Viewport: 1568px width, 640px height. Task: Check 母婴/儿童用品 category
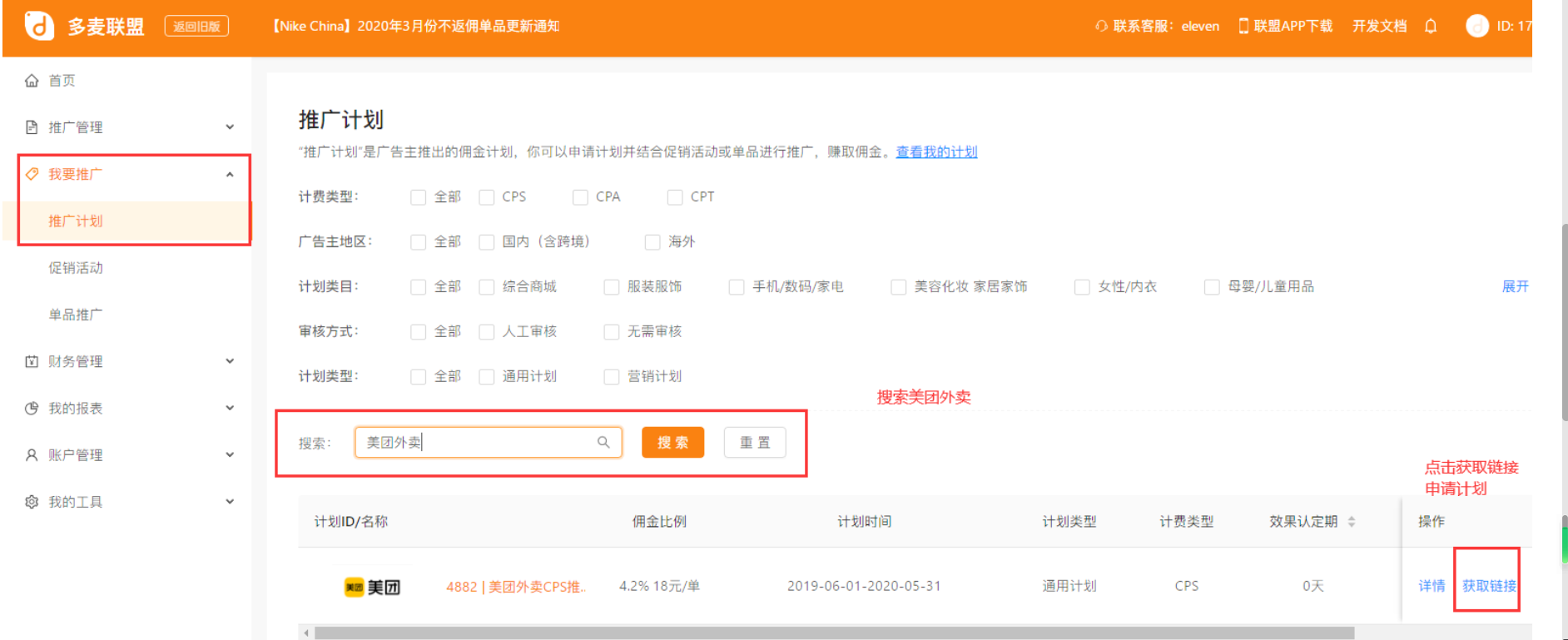pos(1212,287)
